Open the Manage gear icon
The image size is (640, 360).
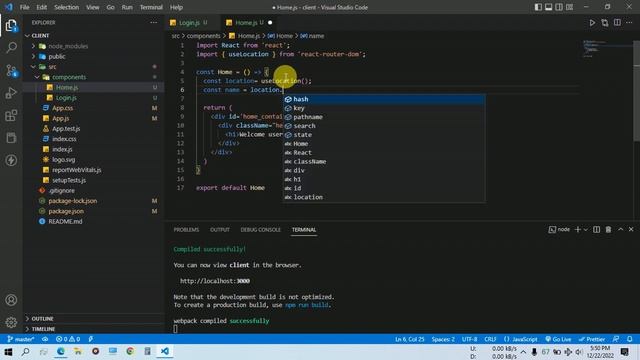pyautogui.click(x=11, y=322)
